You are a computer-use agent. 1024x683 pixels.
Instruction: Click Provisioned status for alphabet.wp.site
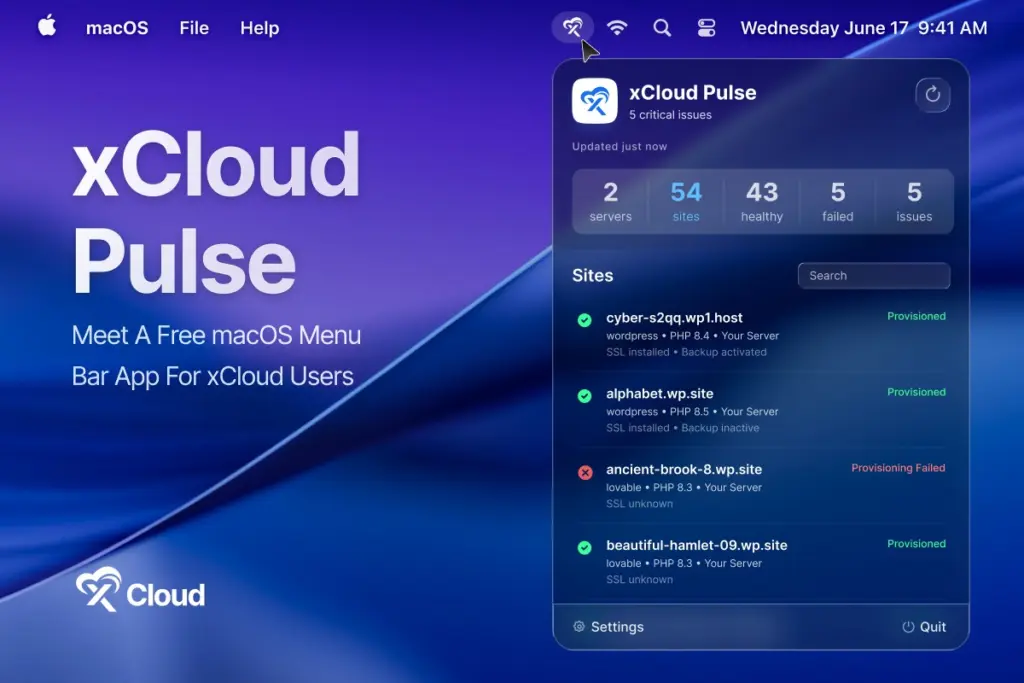[916, 392]
